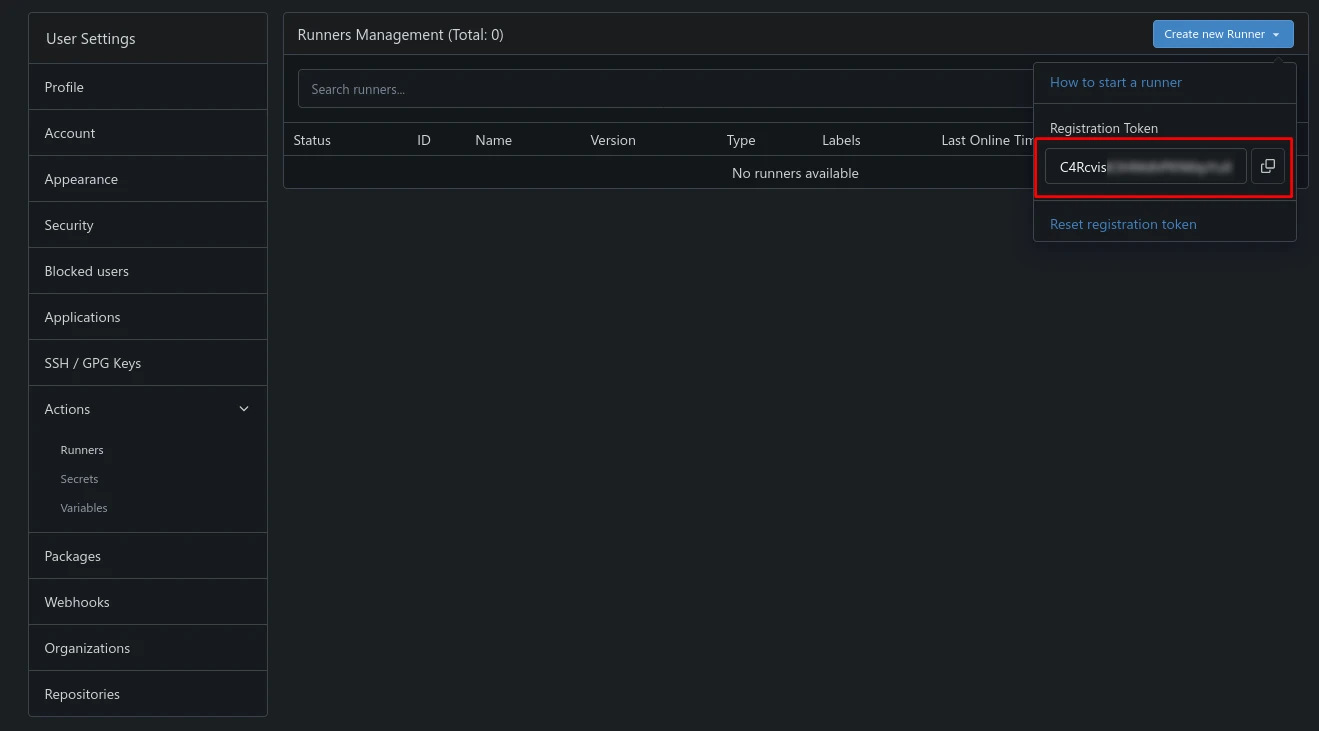Screen dimensions: 1319x731
Task: Open Secrets under Actions
Action: (79, 479)
